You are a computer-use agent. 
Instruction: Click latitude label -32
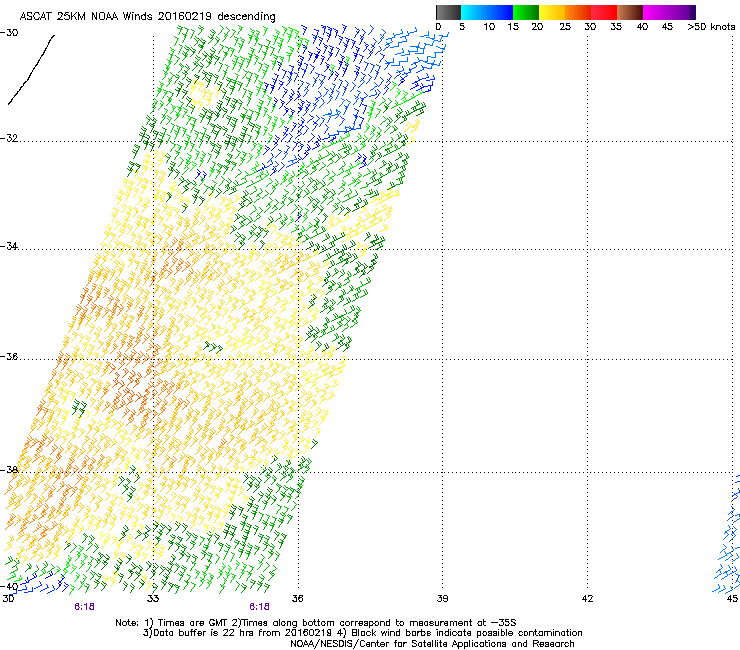point(9,138)
